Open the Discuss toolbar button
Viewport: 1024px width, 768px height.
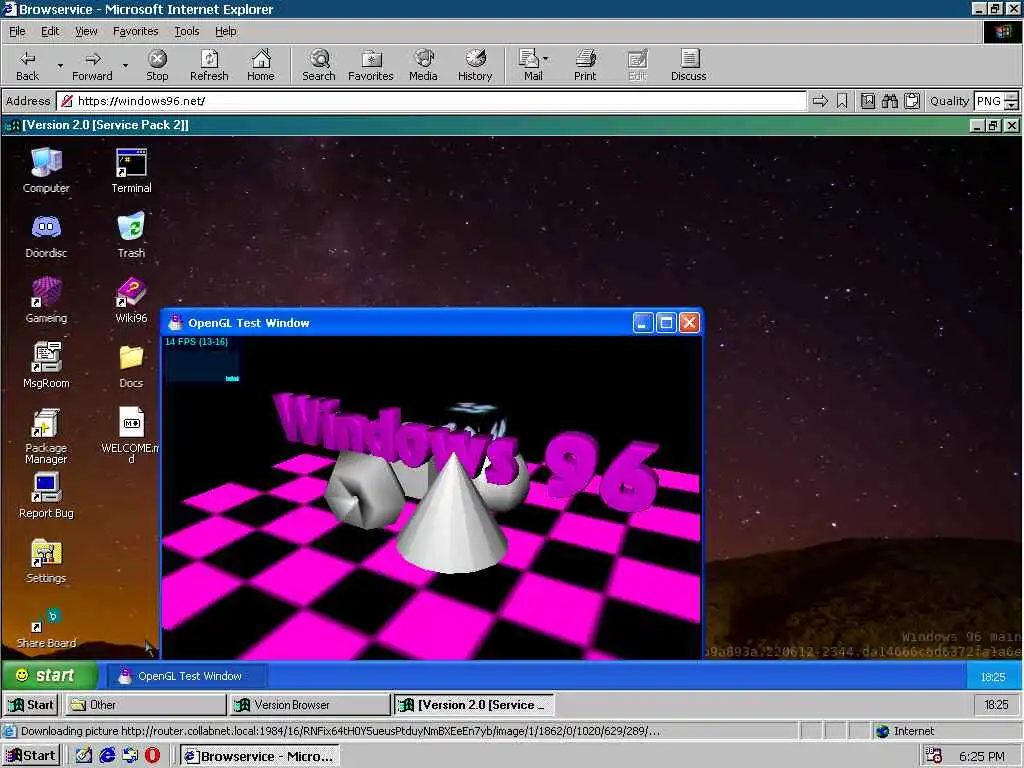tap(688, 65)
